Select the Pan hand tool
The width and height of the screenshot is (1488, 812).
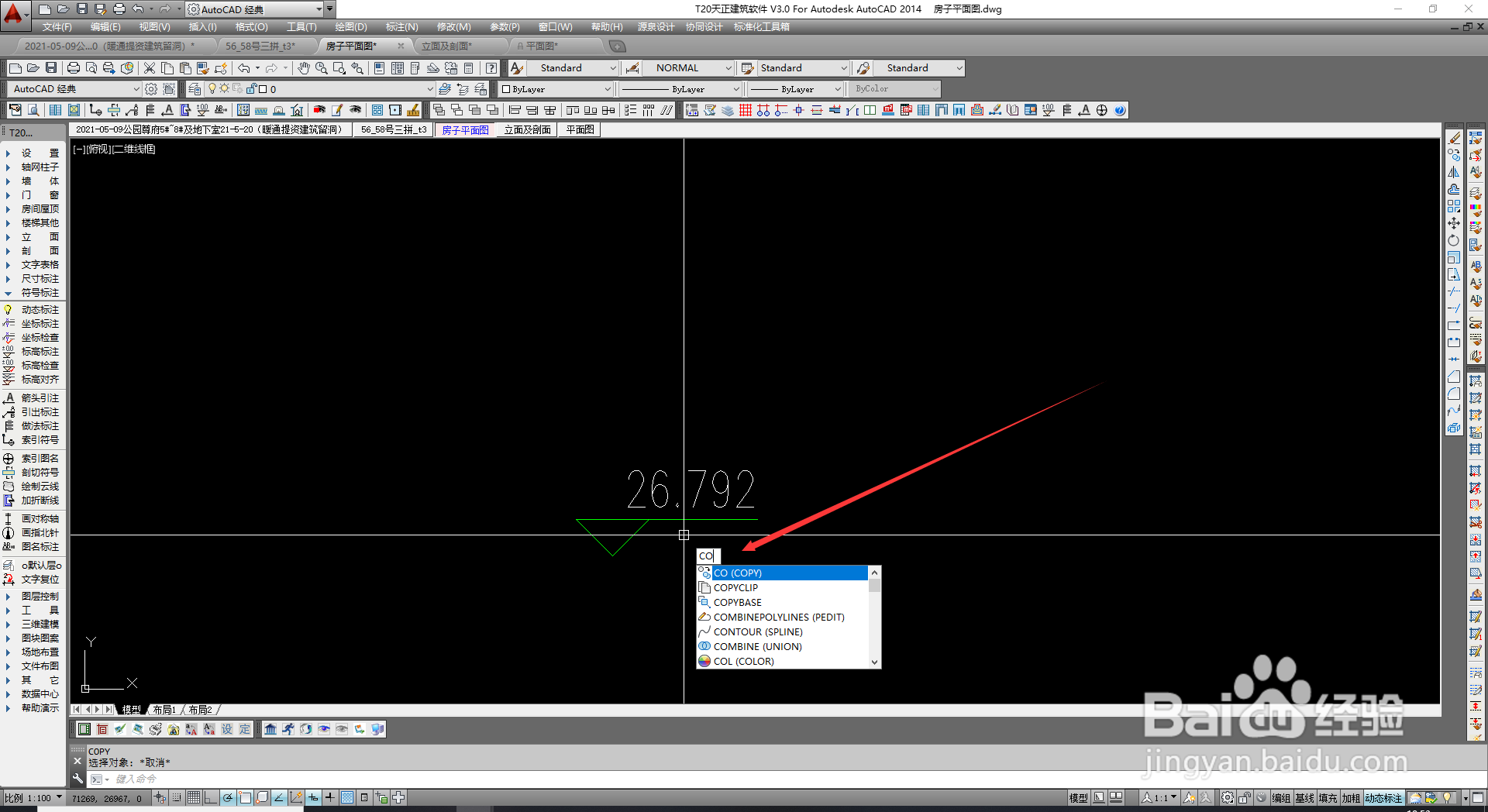click(x=304, y=68)
